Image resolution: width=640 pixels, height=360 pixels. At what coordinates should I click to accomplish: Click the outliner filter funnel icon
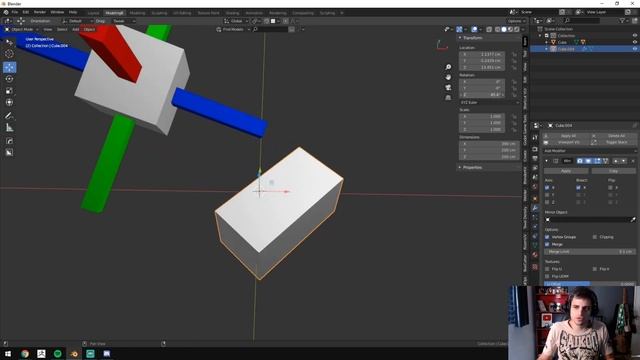(622, 20)
